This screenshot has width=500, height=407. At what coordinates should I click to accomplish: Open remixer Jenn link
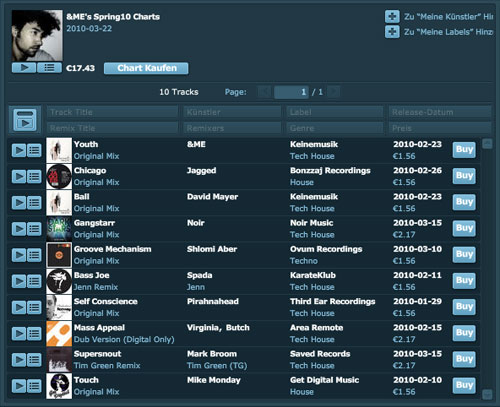(196, 287)
